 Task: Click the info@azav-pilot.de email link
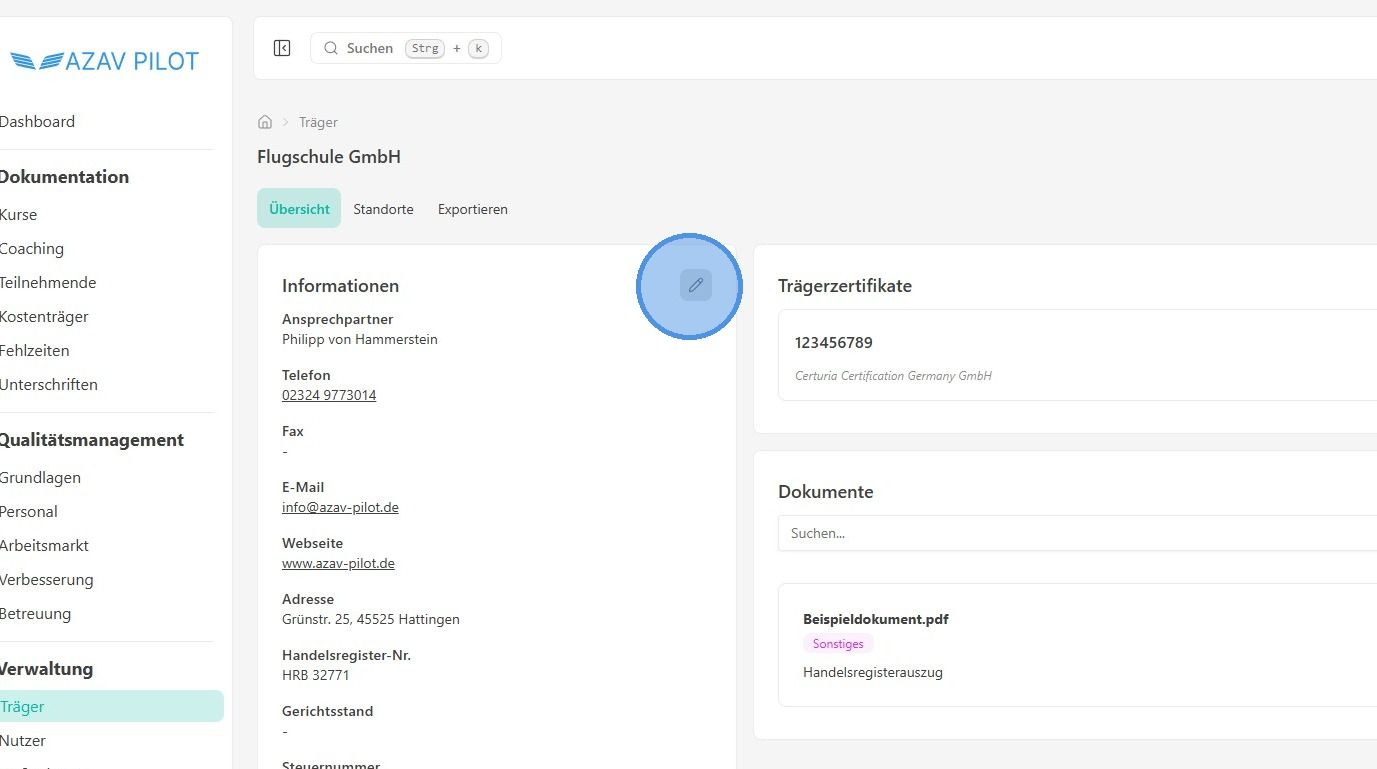(340, 507)
